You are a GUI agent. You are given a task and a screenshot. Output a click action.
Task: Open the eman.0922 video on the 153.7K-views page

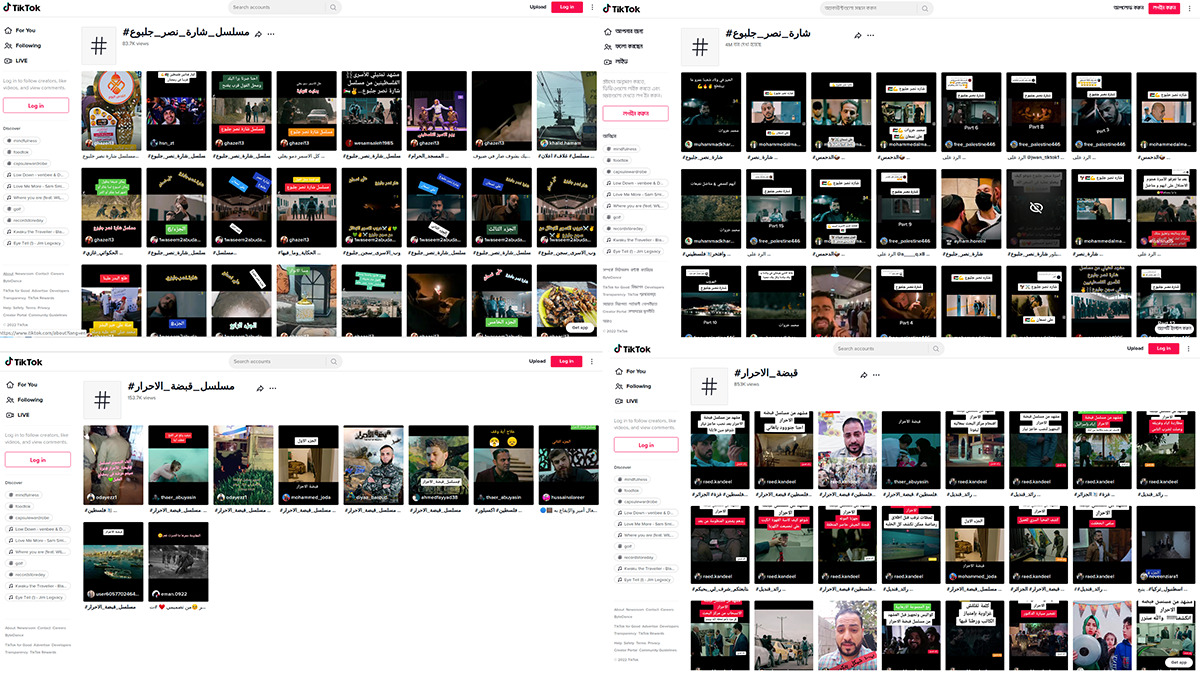179,561
